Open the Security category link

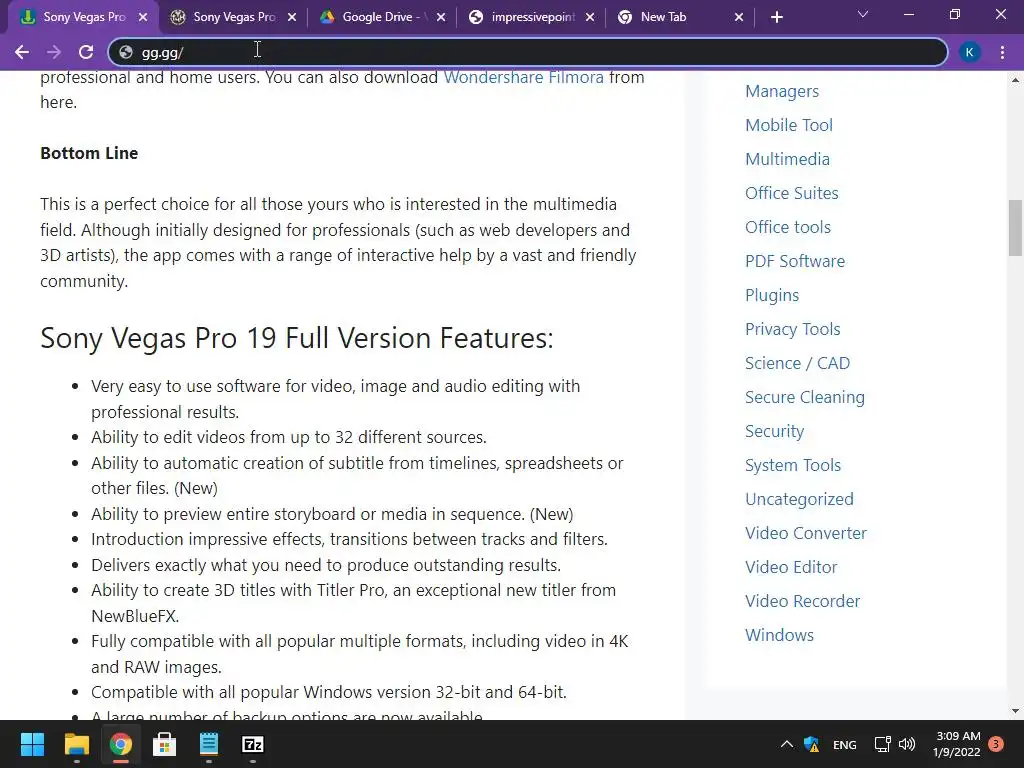click(x=775, y=431)
